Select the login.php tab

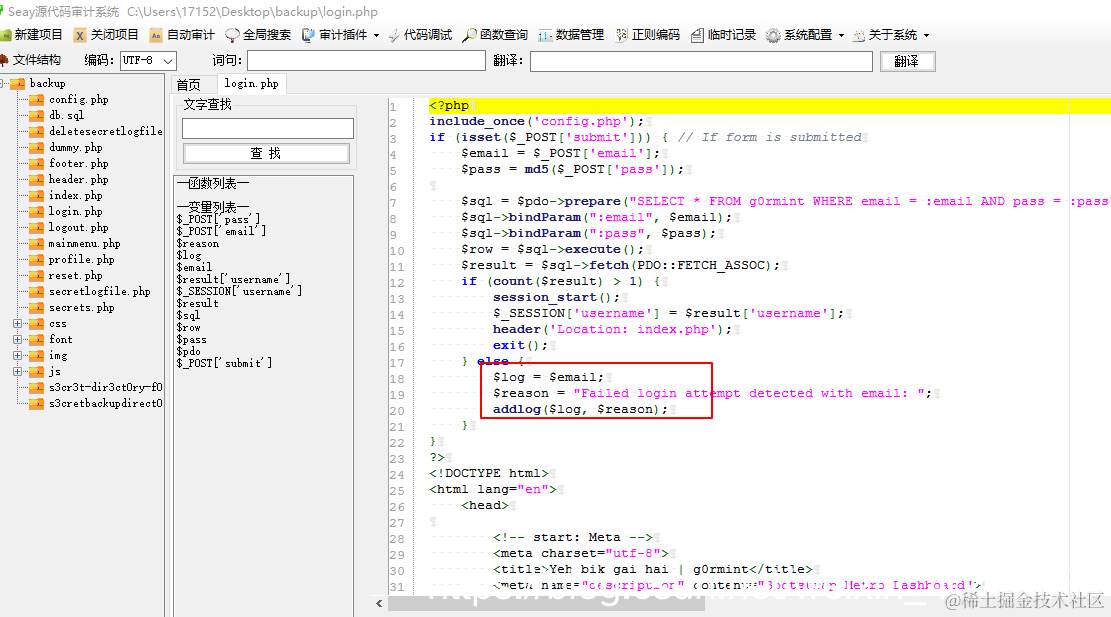coord(252,84)
